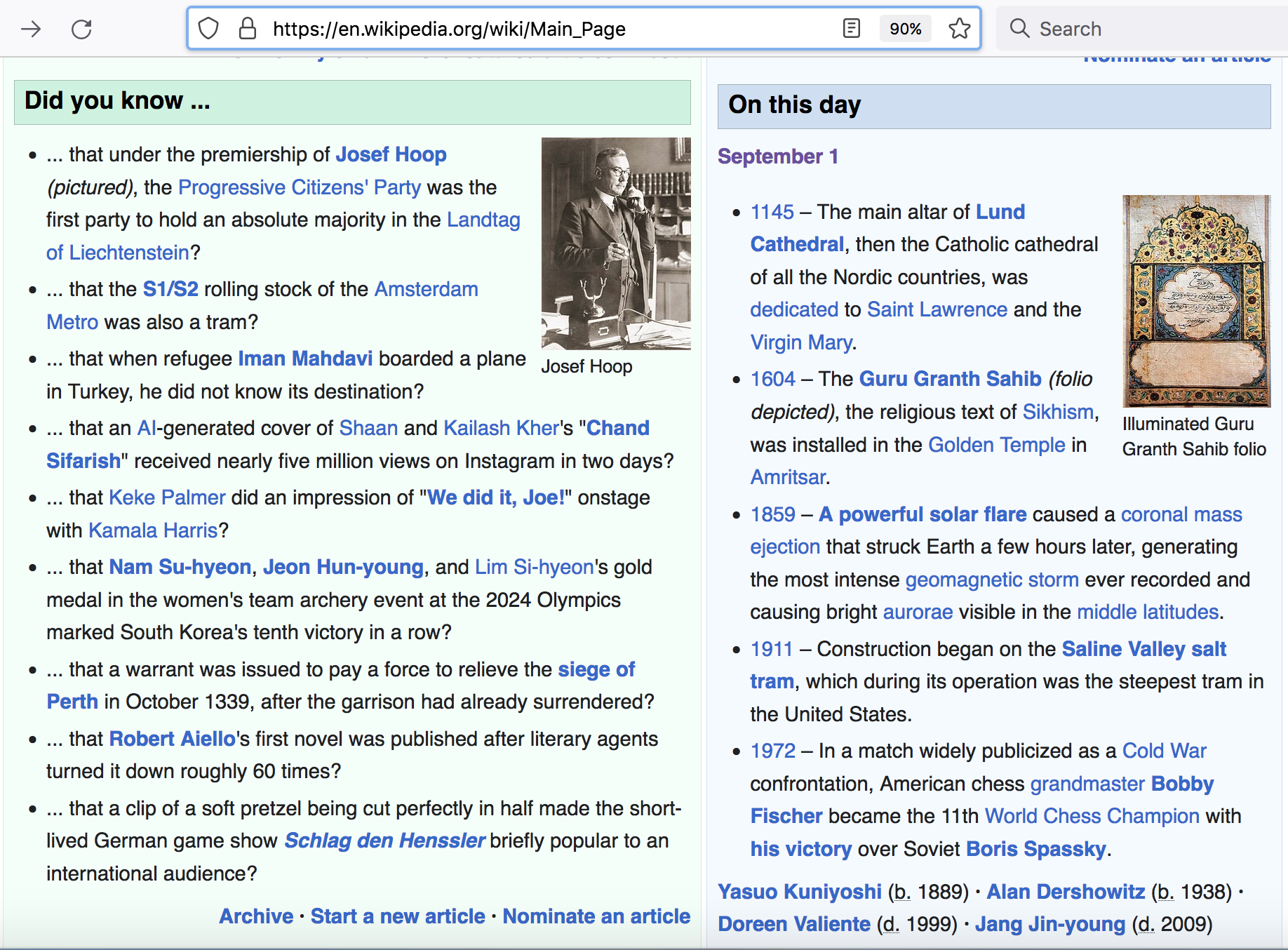Open the Robert Aiello article
The image size is (1288, 950).
[x=172, y=739]
